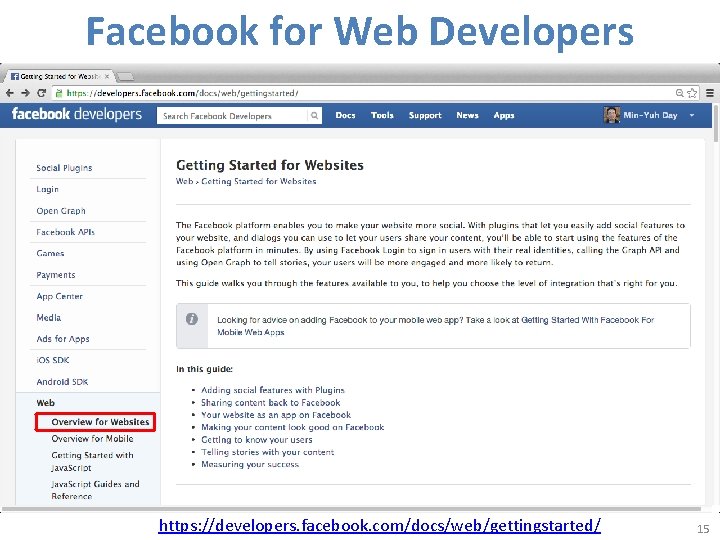The image size is (720, 540).
Task: Open Ads for Apps in the sidebar
Action: pyautogui.click(x=63, y=339)
